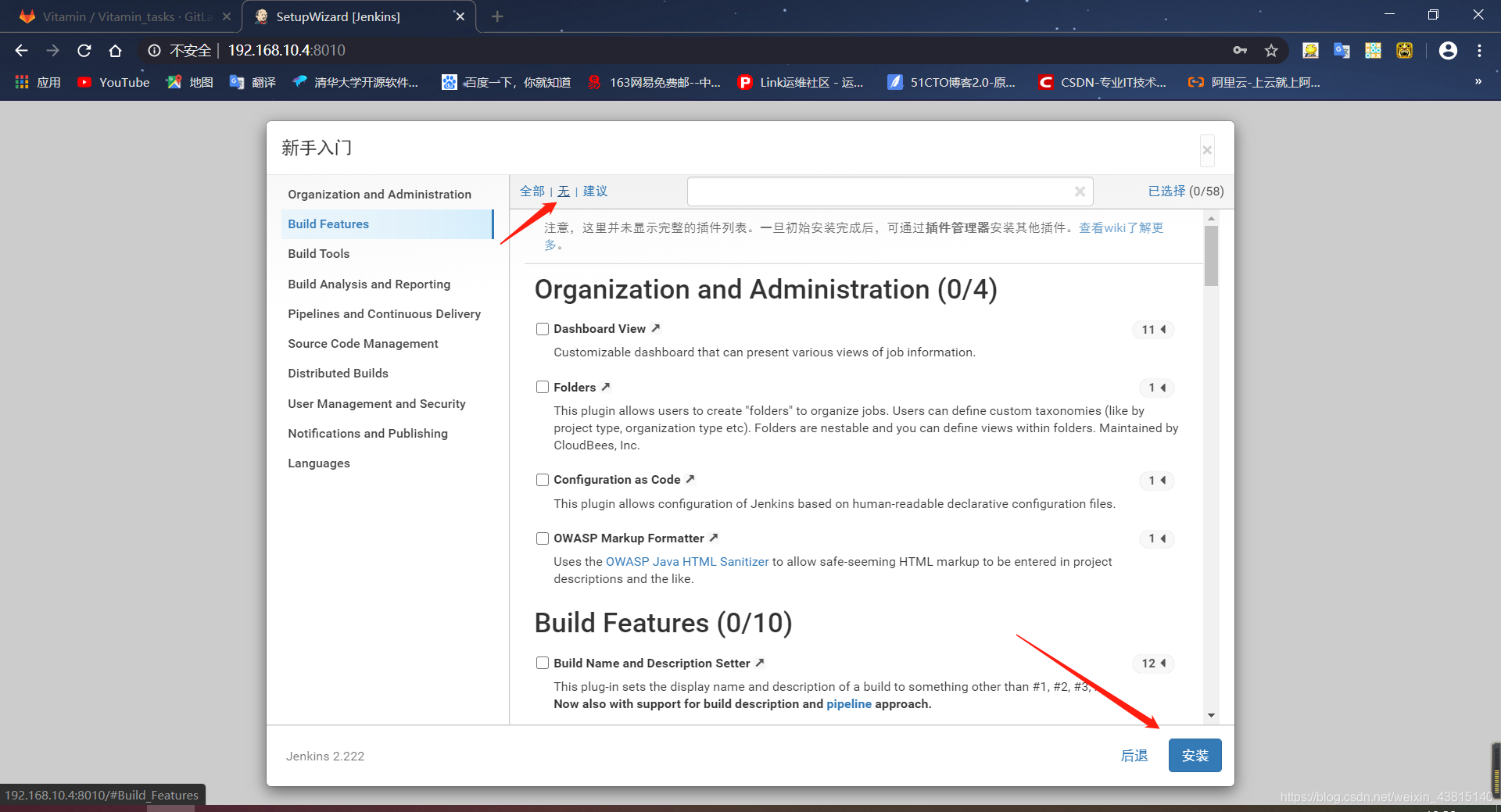Open 翻译 translate bookmark
The image size is (1501, 812).
point(253,82)
